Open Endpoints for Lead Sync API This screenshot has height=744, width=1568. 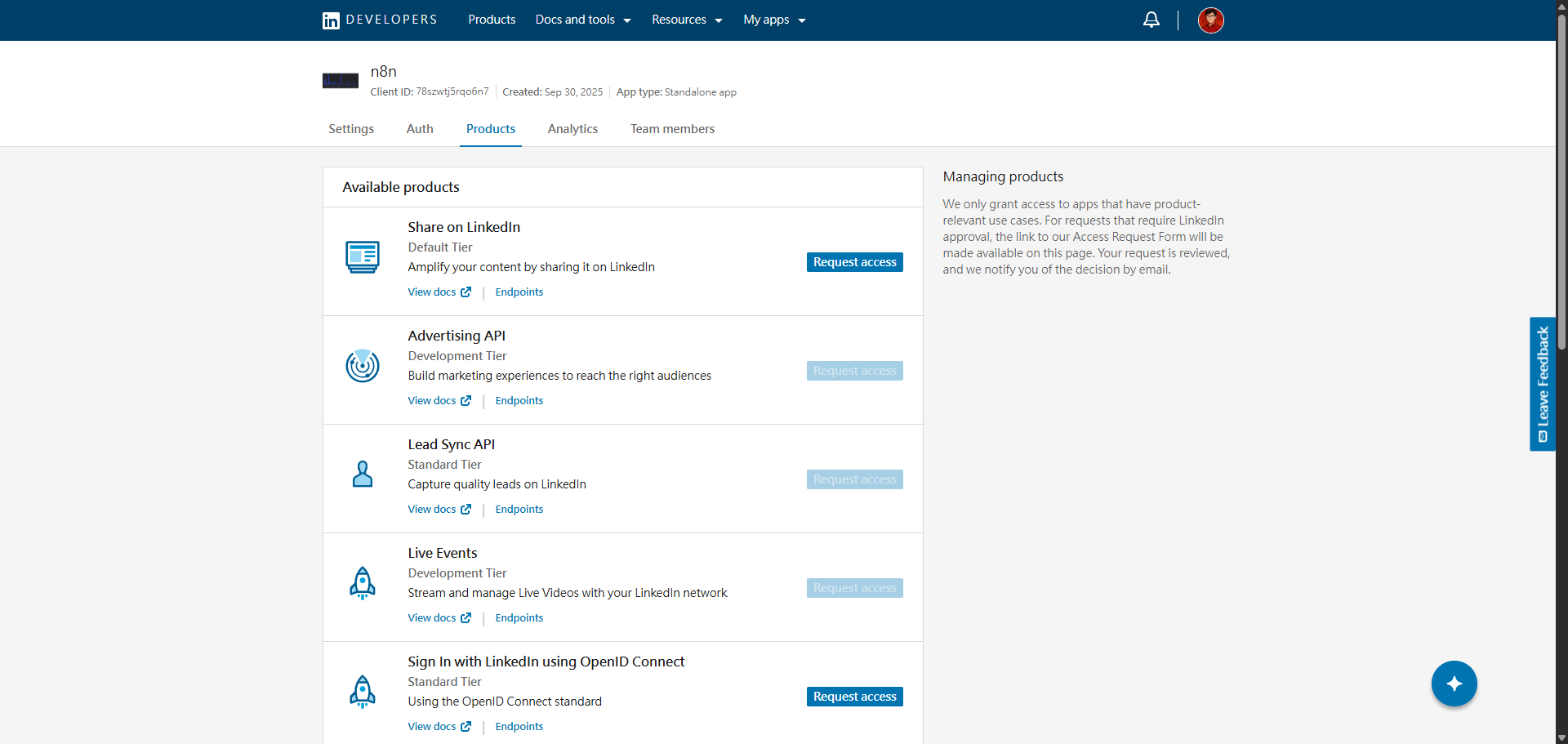518,509
